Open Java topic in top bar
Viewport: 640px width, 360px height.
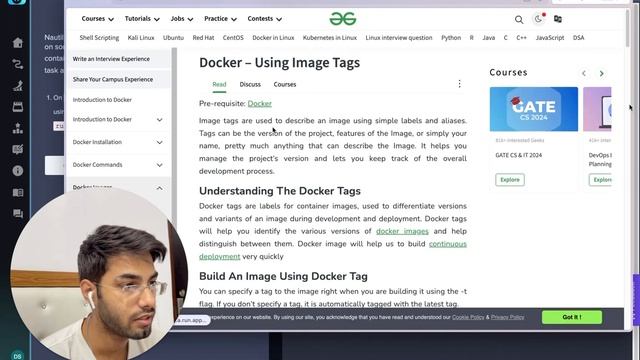tap(489, 38)
